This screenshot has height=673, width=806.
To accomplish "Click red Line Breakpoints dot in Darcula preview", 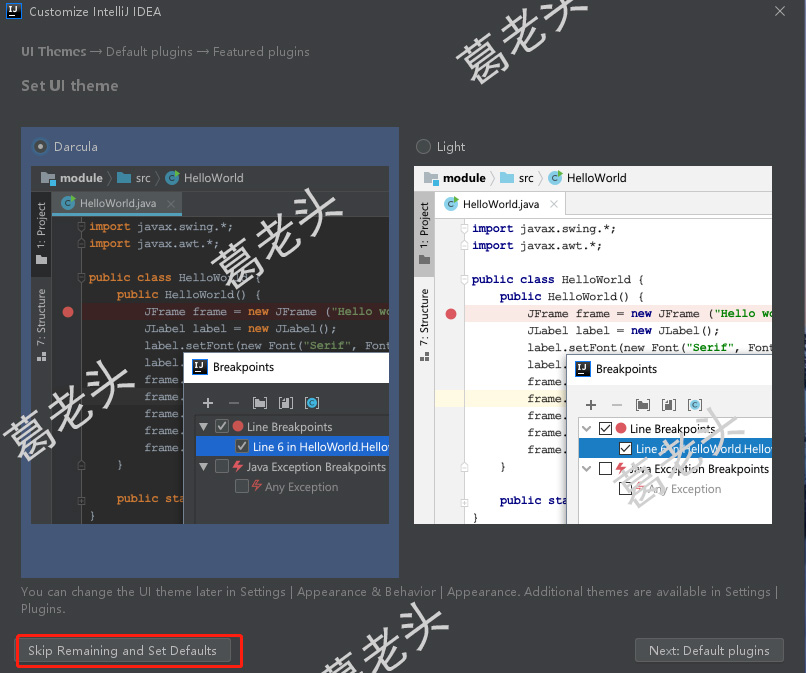I will 238,426.
